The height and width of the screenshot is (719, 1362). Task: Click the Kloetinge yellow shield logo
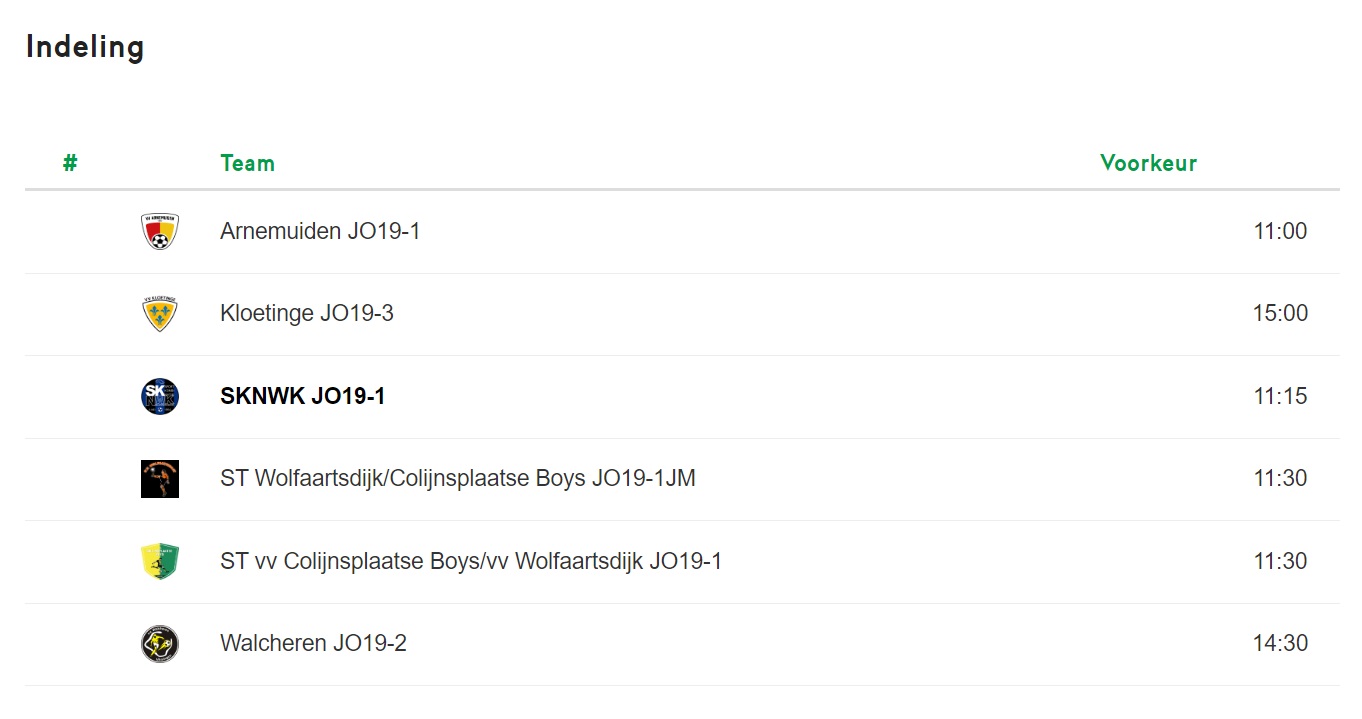tap(160, 314)
